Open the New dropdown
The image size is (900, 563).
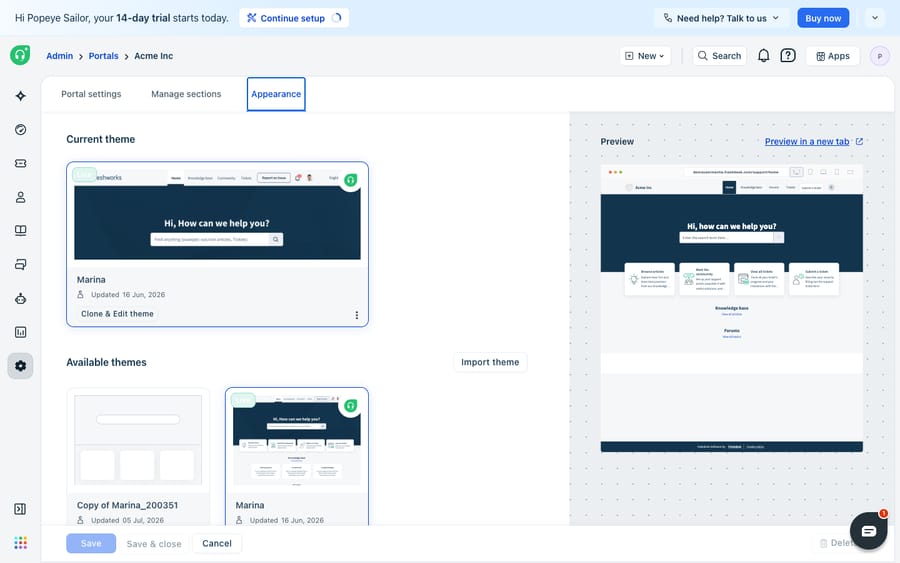coord(645,56)
